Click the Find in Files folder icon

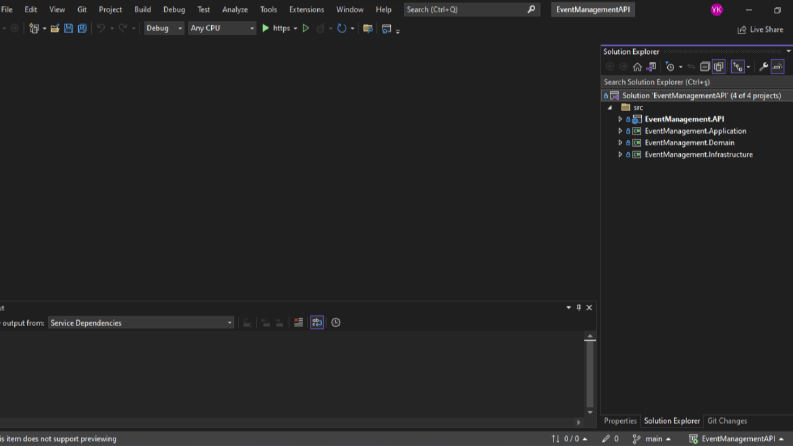click(368, 29)
